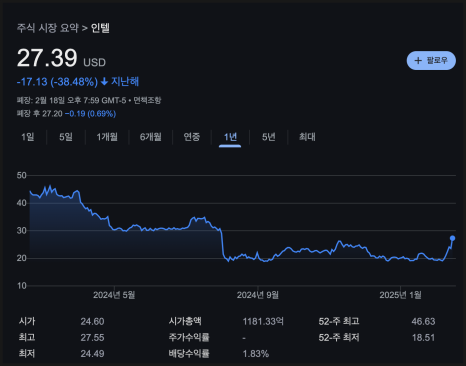The image size is (466, 366).
Task: Open the 연중 year-to-date tab
Action: [192, 137]
